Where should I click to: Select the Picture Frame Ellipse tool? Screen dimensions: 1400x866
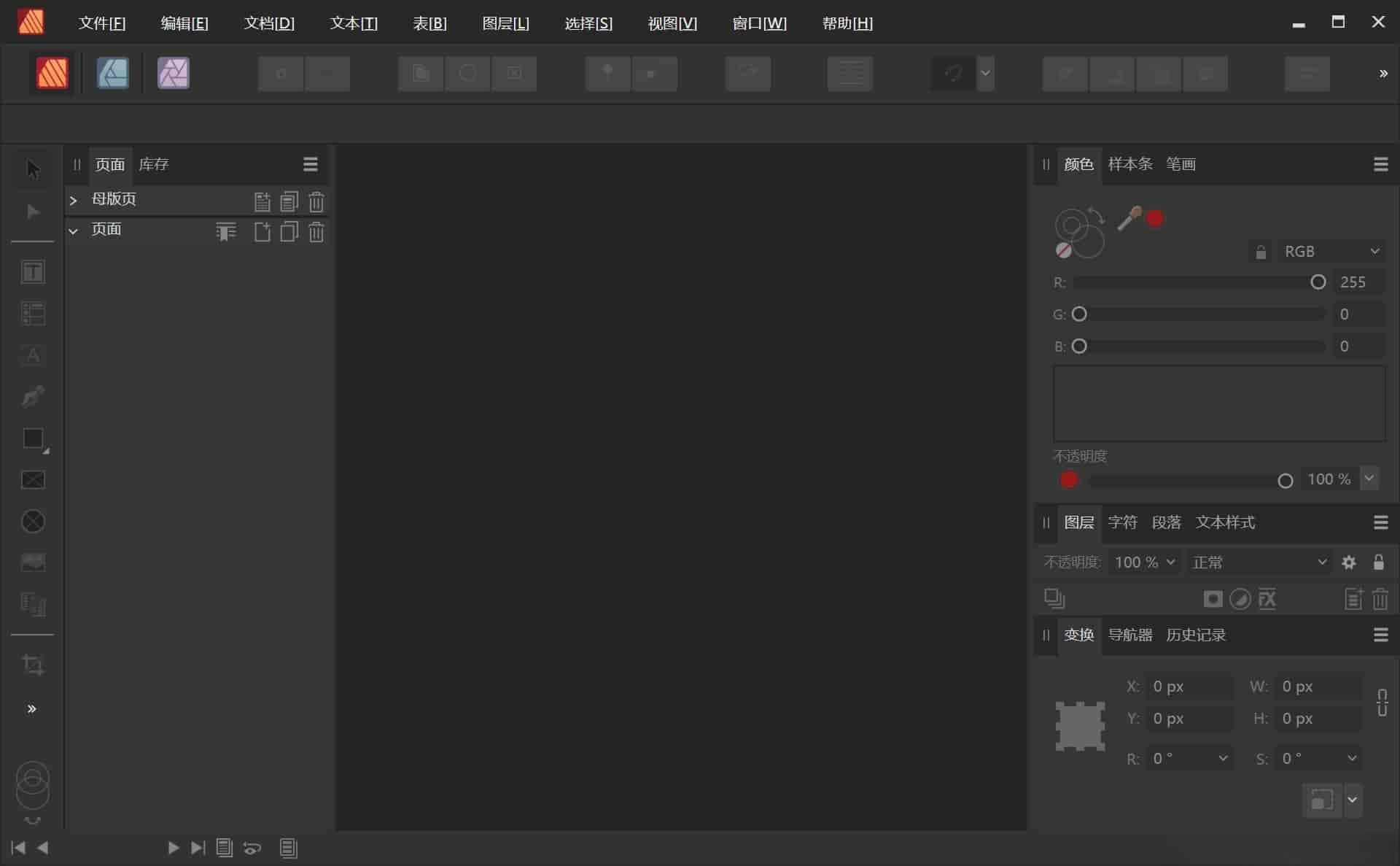tap(33, 522)
